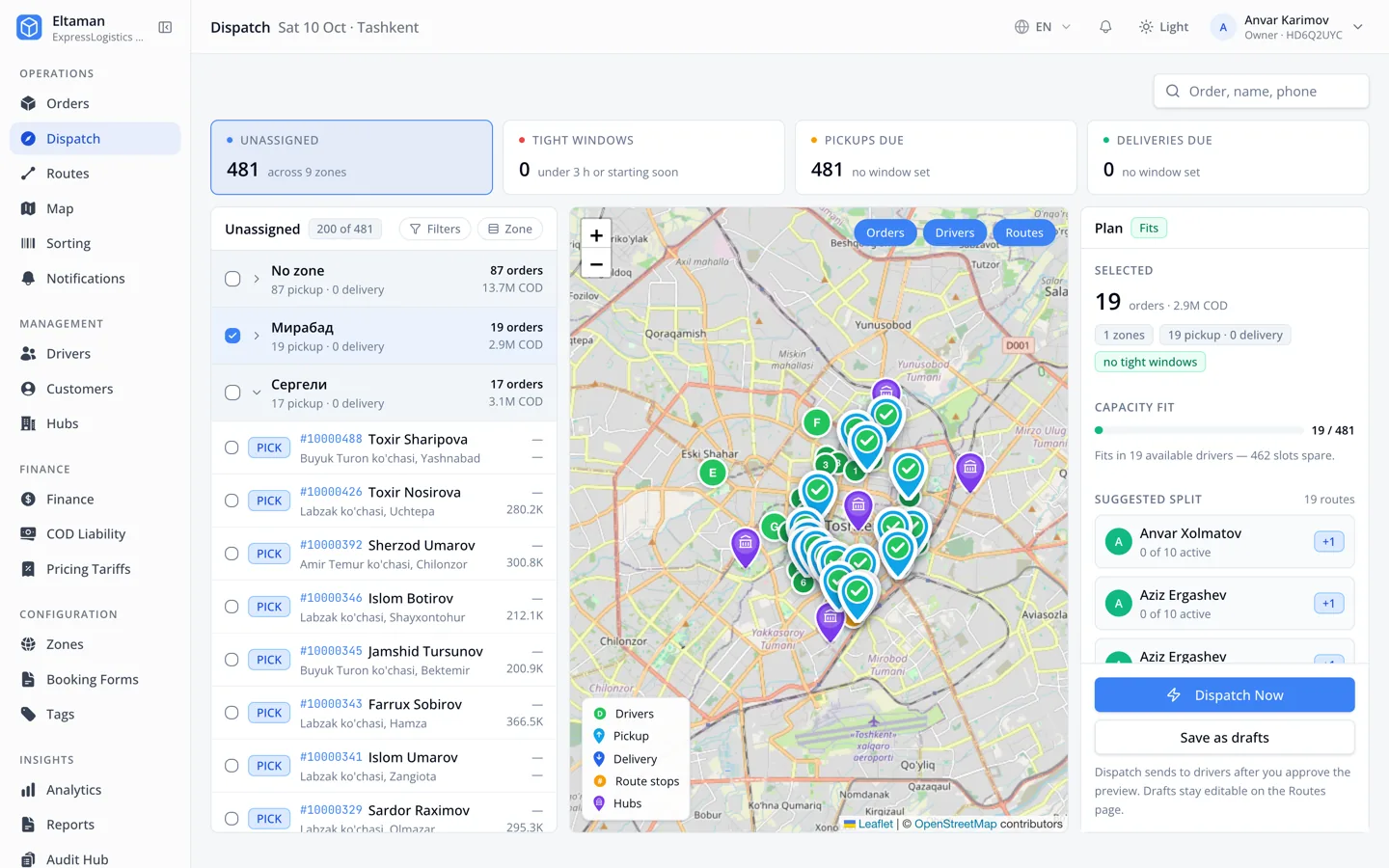1389x868 pixels.
Task: Toggle the Orders map layer pill
Action: pos(885,232)
